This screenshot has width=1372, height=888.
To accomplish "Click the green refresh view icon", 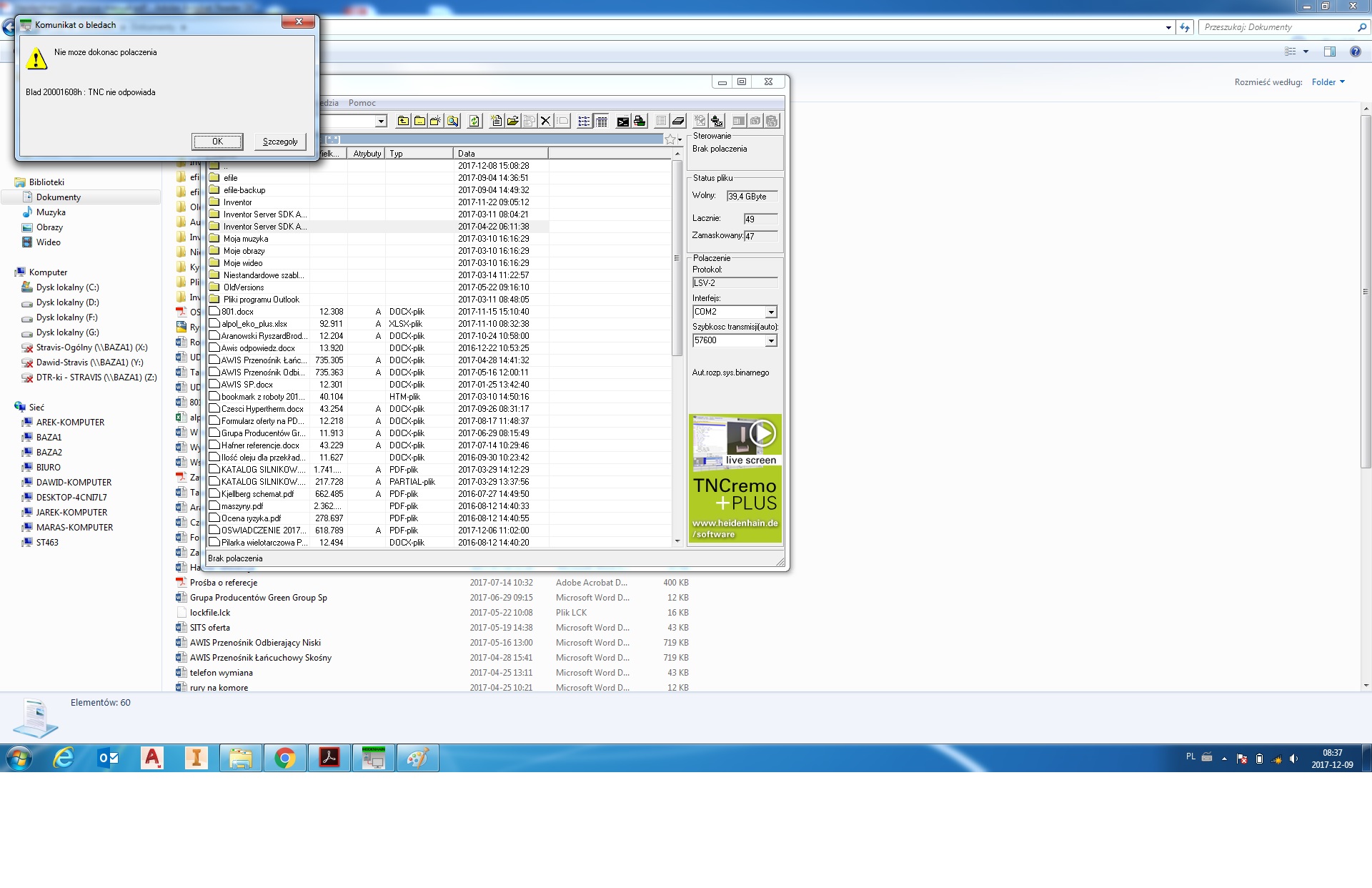I will pyautogui.click(x=474, y=121).
